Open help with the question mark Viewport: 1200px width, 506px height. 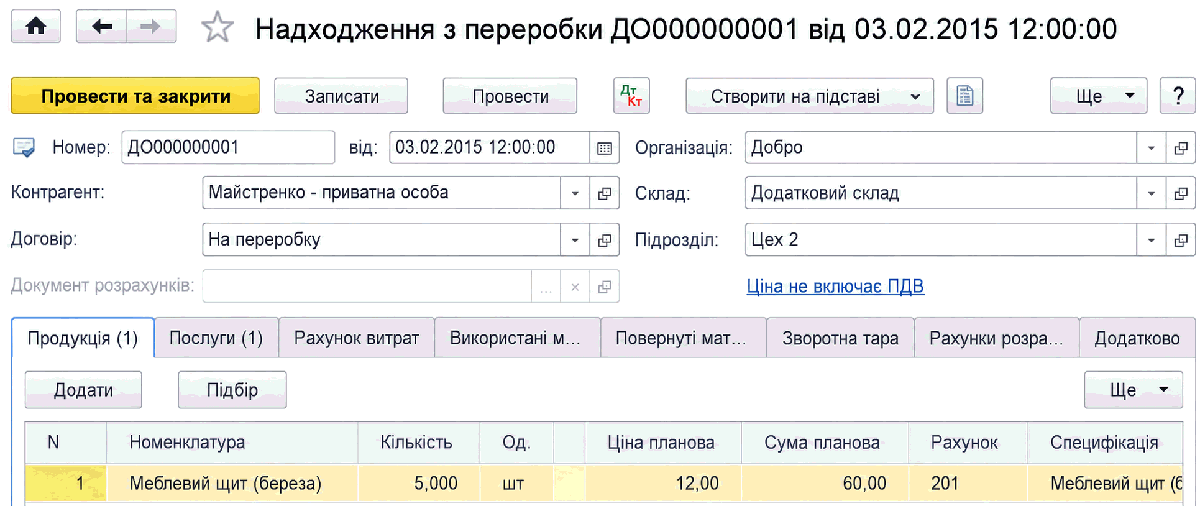pyautogui.click(x=1178, y=96)
